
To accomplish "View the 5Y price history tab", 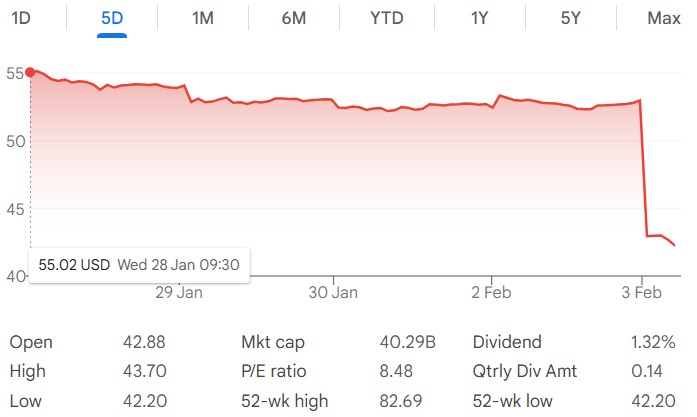I will 570,18.
